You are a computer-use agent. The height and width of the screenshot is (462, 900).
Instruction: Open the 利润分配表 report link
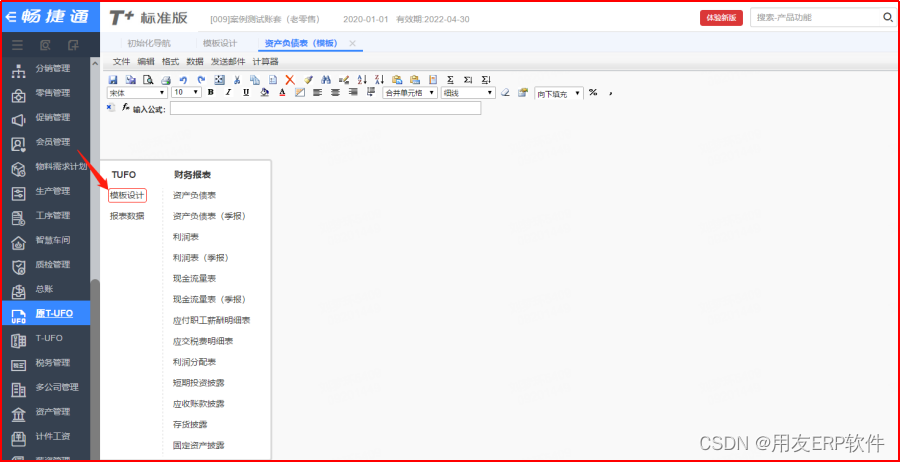coord(195,362)
